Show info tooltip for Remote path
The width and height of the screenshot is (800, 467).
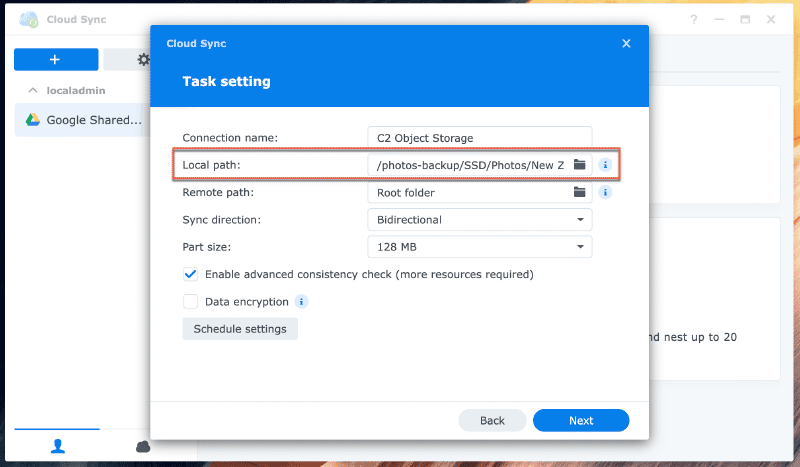(x=604, y=192)
